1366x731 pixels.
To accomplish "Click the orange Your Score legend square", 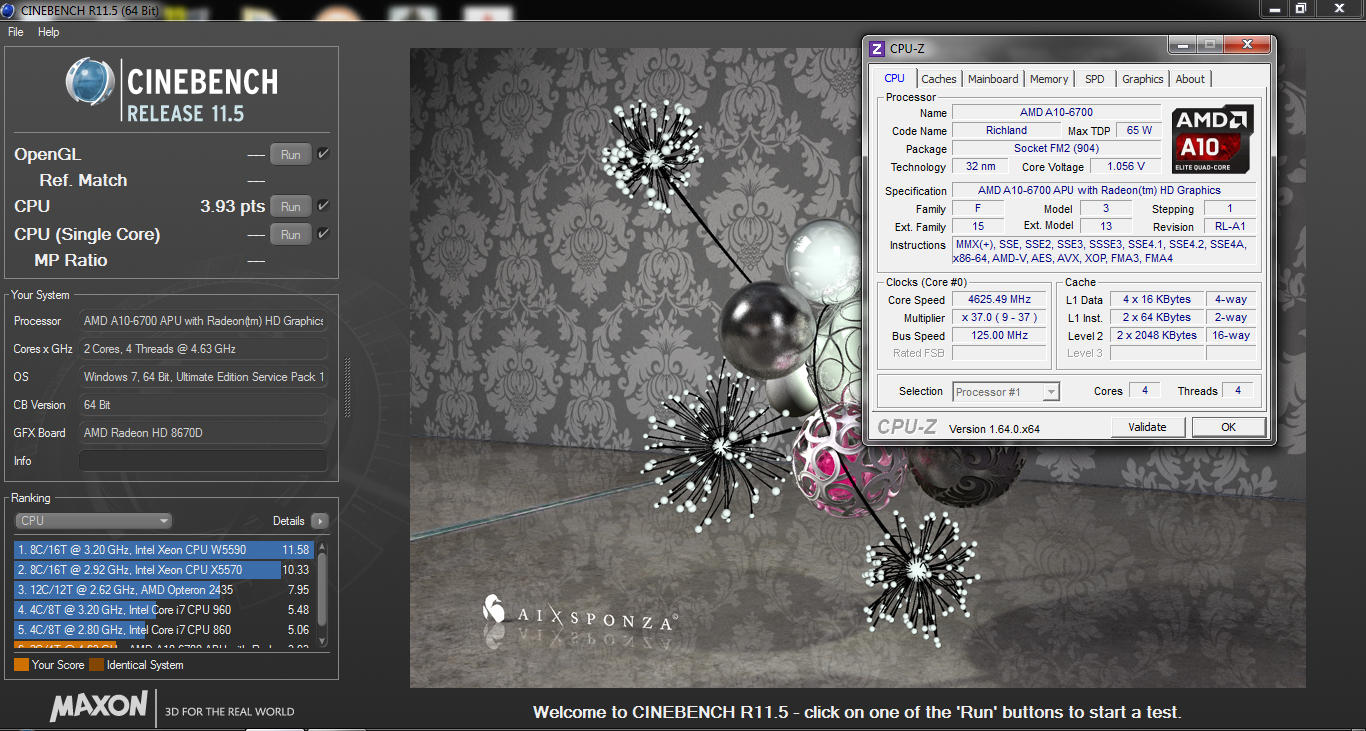I will [21, 665].
